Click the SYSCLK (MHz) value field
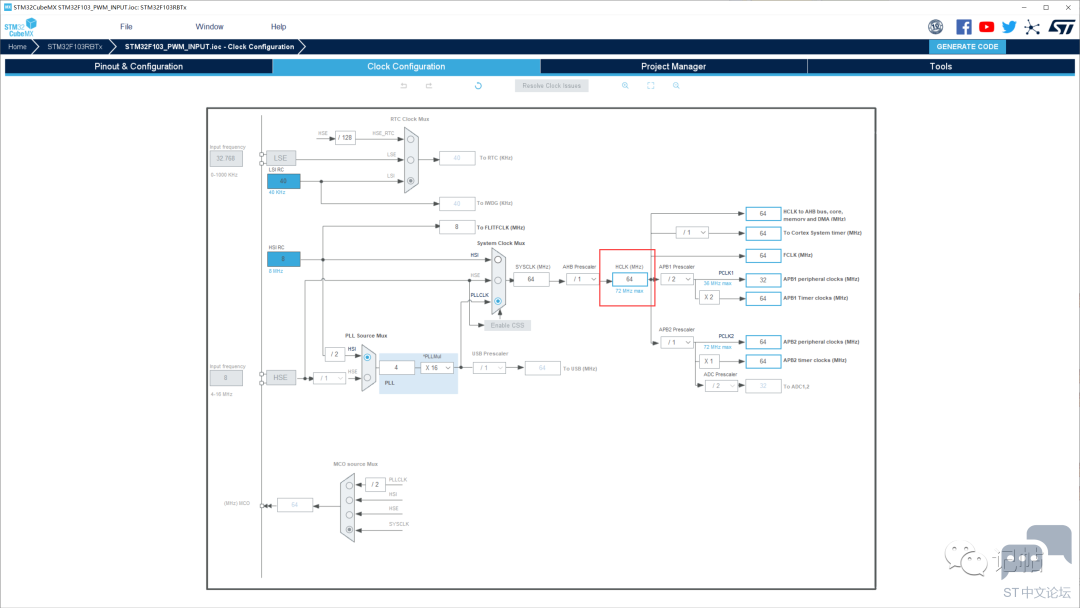The height and width of the screenshot is (608, 1080). (x=531, y=279)
